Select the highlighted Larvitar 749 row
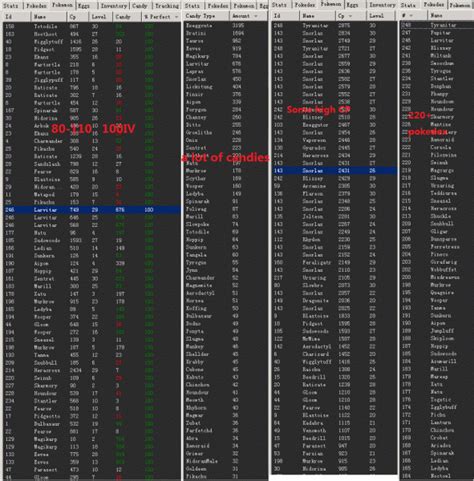This screenshot has width=474, height=481. 92,210
